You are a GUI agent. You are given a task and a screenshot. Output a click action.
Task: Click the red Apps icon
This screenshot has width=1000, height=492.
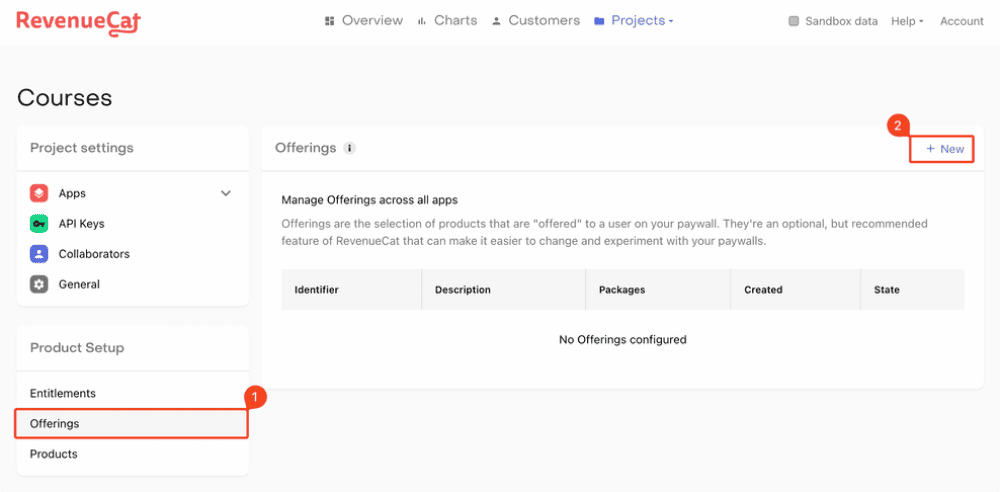tap(39, 193)
